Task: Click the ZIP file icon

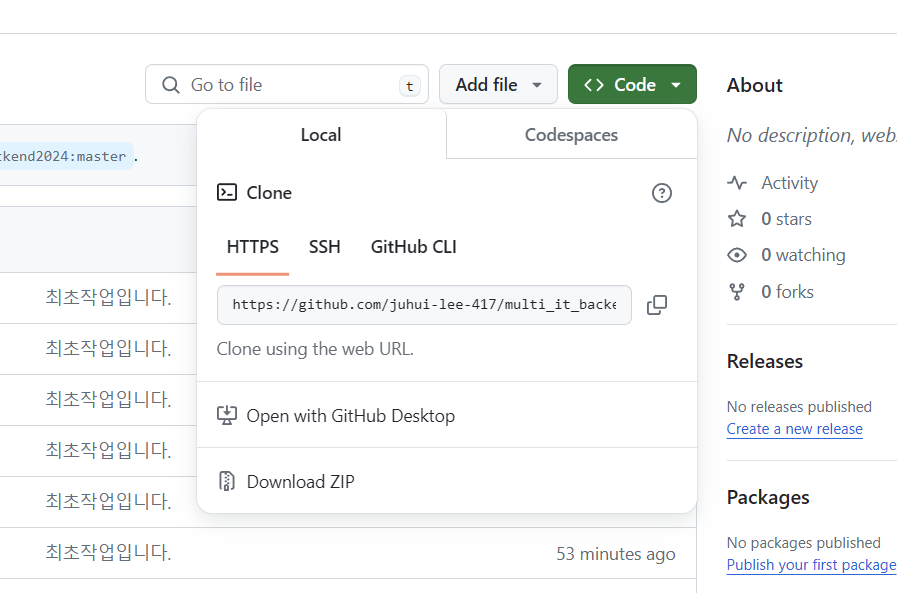Action: (227, 481)
